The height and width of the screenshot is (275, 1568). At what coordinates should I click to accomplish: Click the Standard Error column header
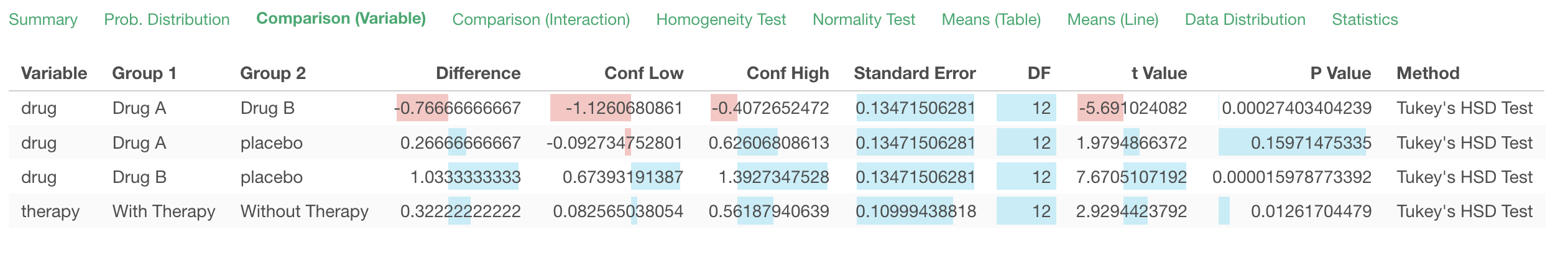coord(915,73)
